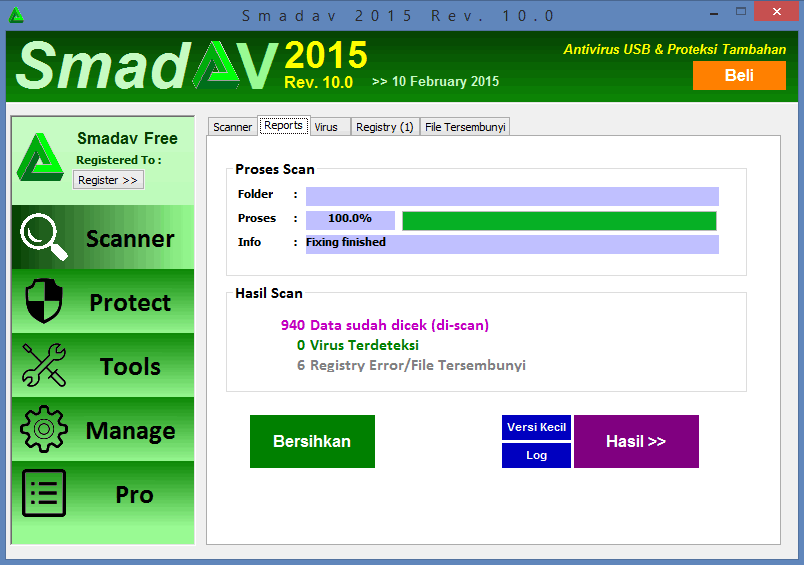
Task: Click '940 Data sudah dicek (di-scan)' text
Action: coord(385,325)
